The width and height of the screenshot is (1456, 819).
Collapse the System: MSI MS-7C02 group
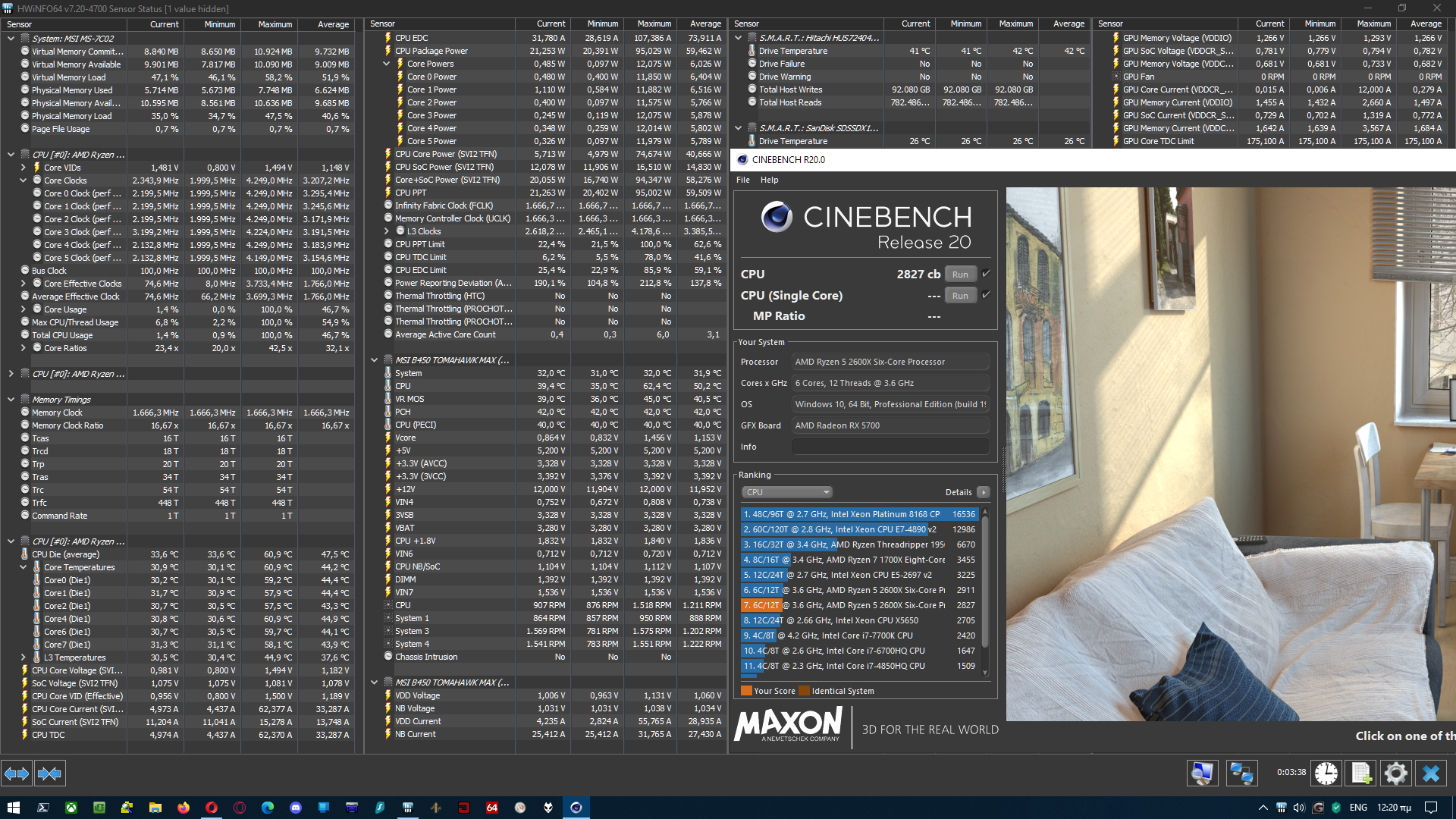pos(11,38)
